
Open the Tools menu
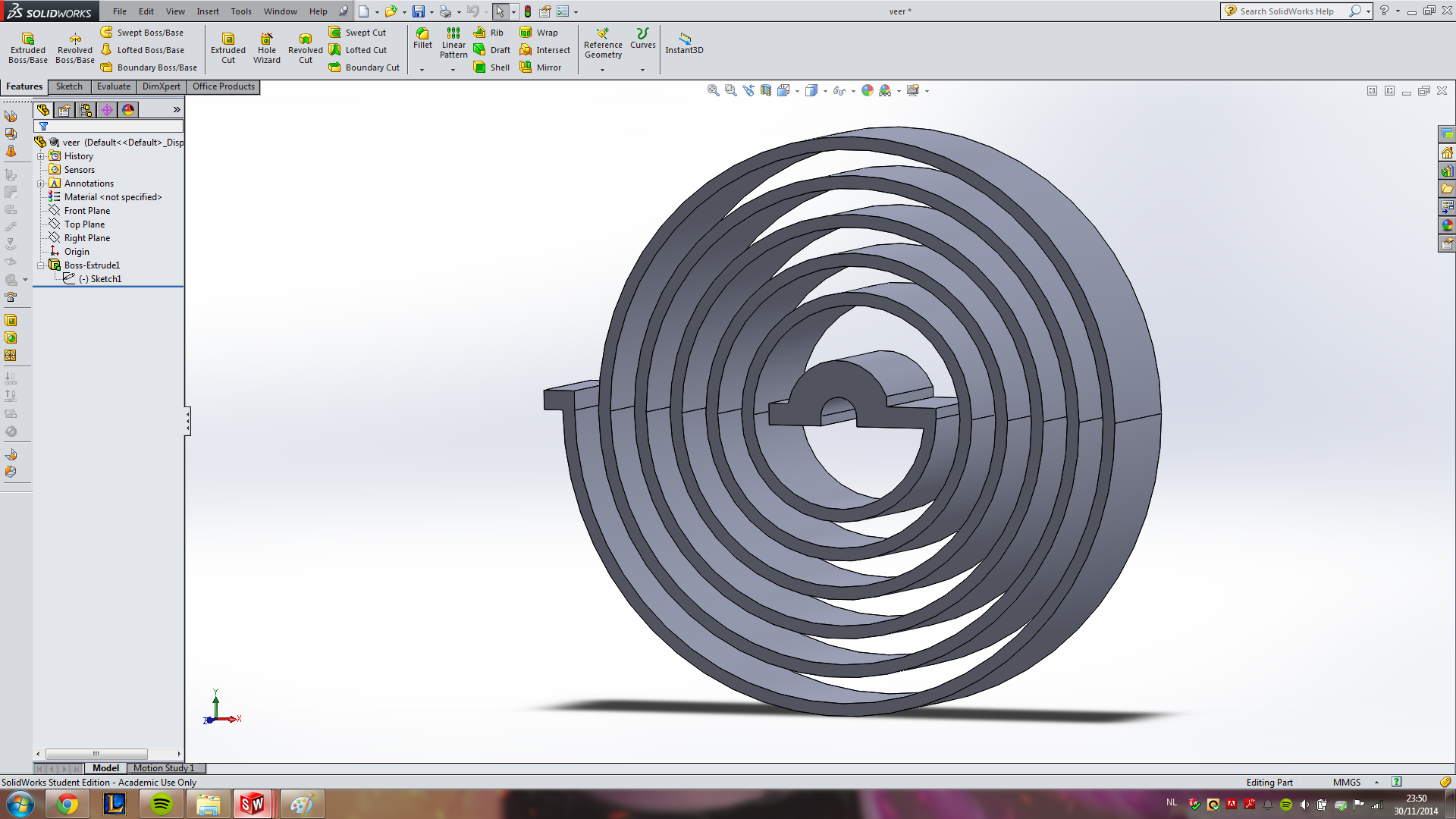[241, 11]
